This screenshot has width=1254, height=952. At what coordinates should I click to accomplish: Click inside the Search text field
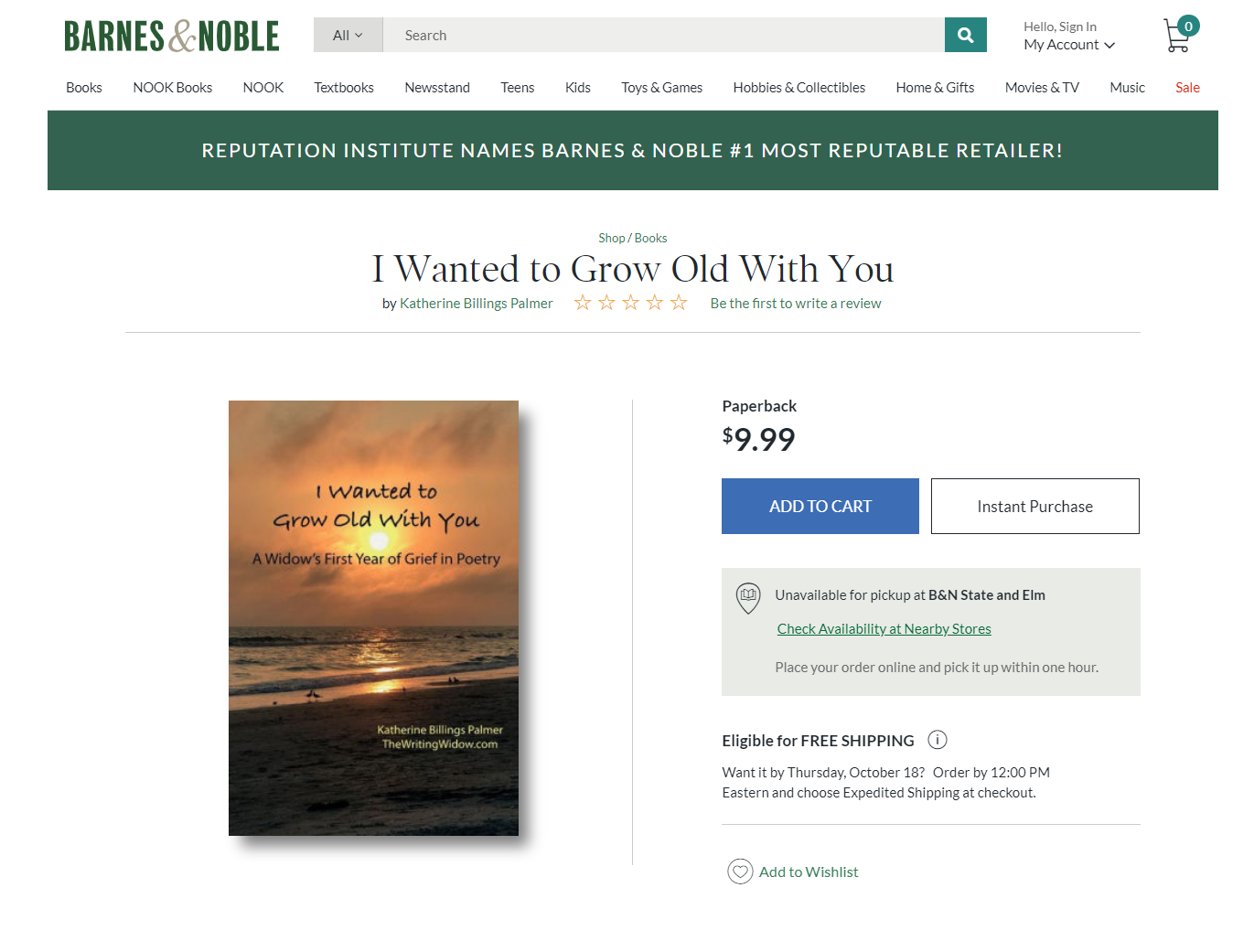pyautogui.click(x=663, y=35)
